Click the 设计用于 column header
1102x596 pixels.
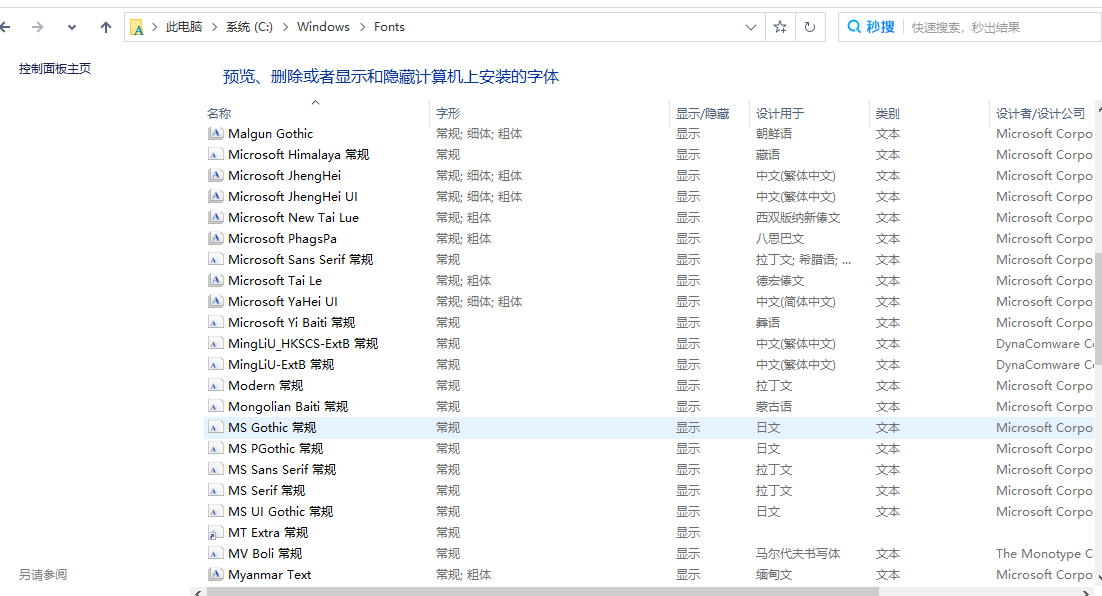click(780, 114)
